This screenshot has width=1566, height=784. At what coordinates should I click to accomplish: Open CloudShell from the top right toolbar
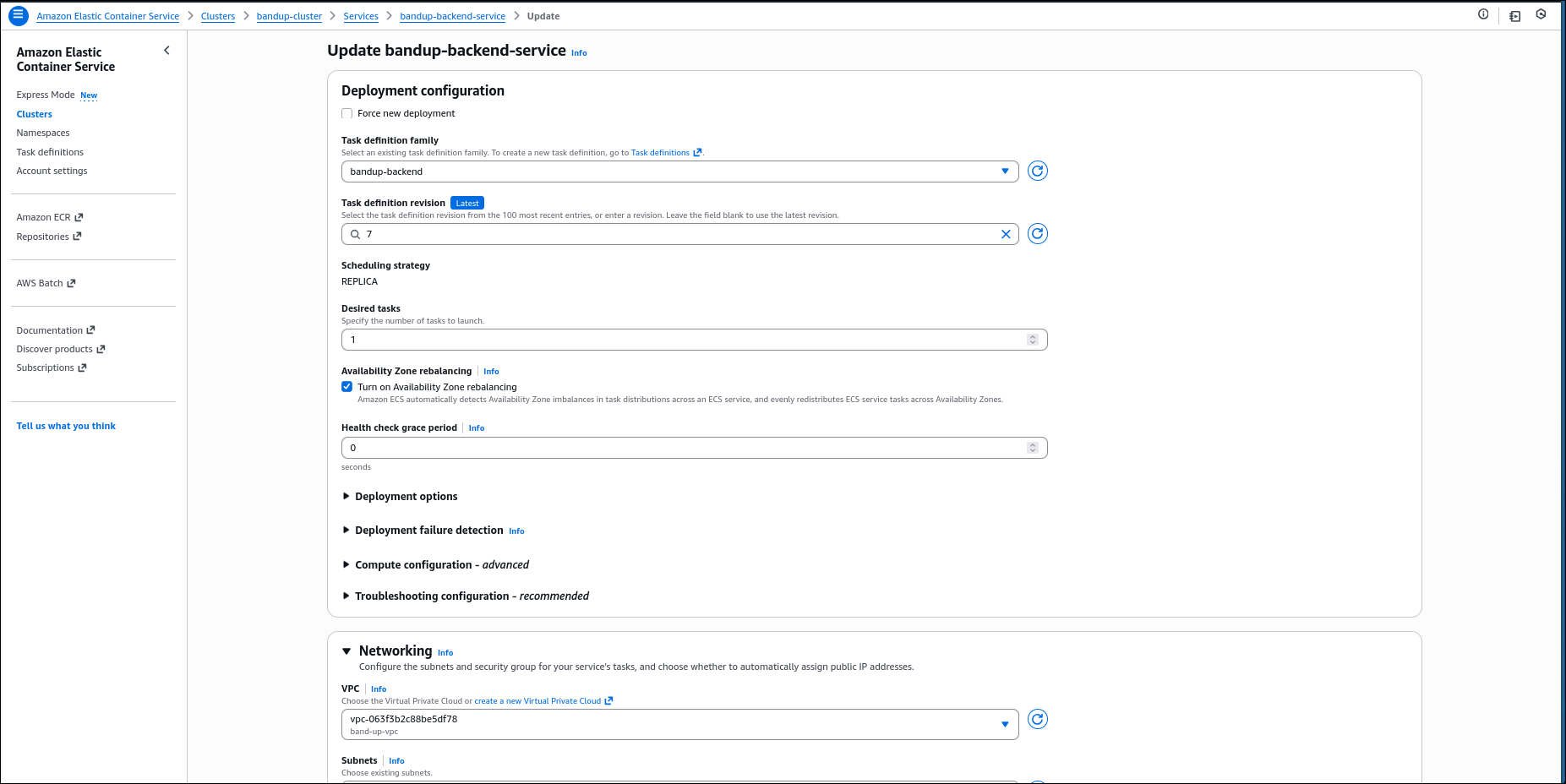coord(1513,15)
